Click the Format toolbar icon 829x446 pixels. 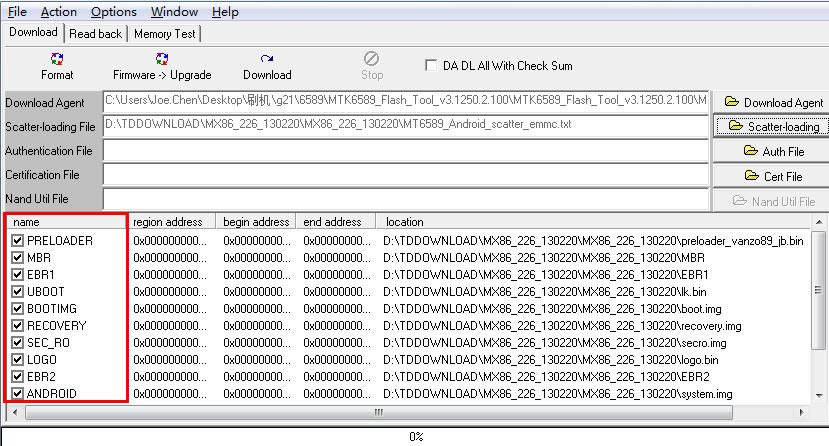[x=57, y=66]
